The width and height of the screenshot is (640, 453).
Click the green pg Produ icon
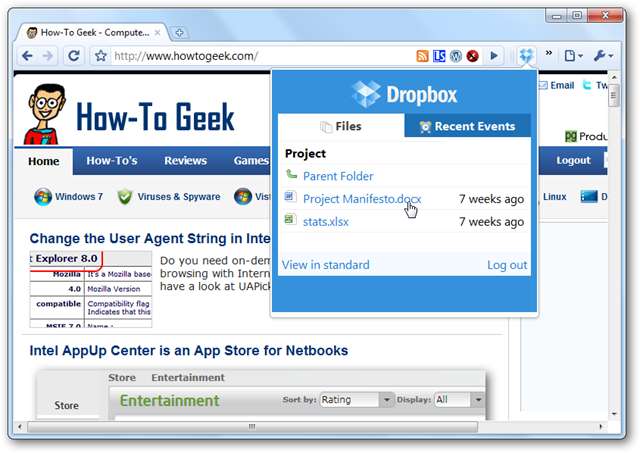coord(571,136)
